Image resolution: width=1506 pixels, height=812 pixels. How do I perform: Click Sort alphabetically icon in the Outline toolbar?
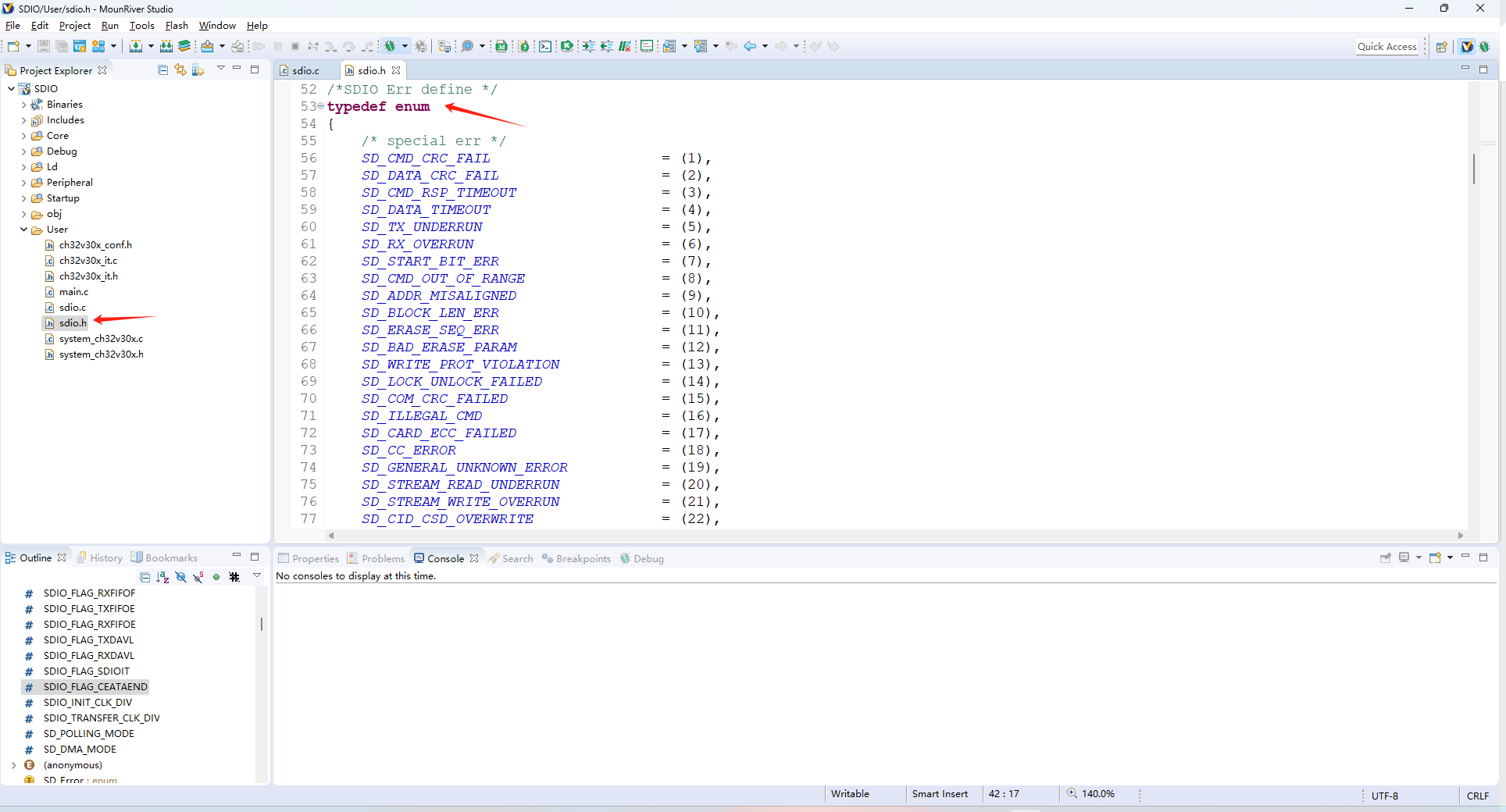[x=162, y=577]
